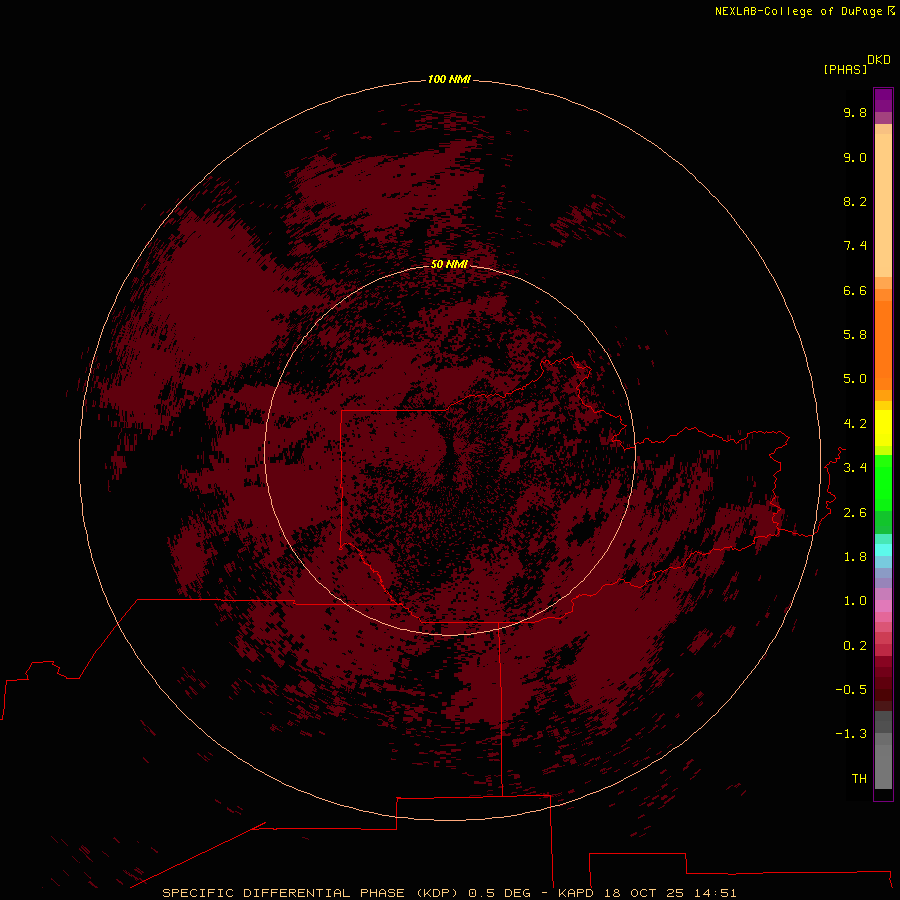Click the radar site center of the sweep
900x900 pixels.
click(x=450, y=451)
